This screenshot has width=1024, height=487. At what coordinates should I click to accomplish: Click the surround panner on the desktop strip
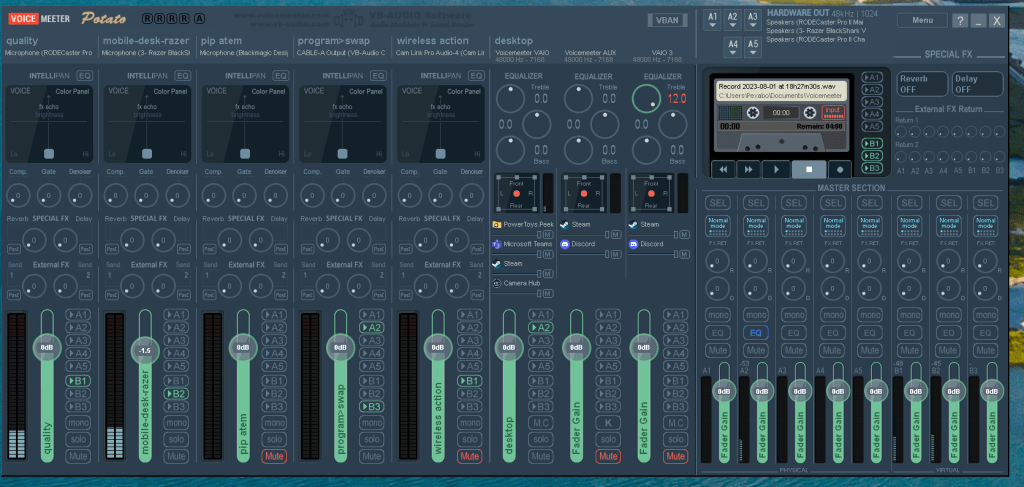pyautogui.click(x=517, y=194)
